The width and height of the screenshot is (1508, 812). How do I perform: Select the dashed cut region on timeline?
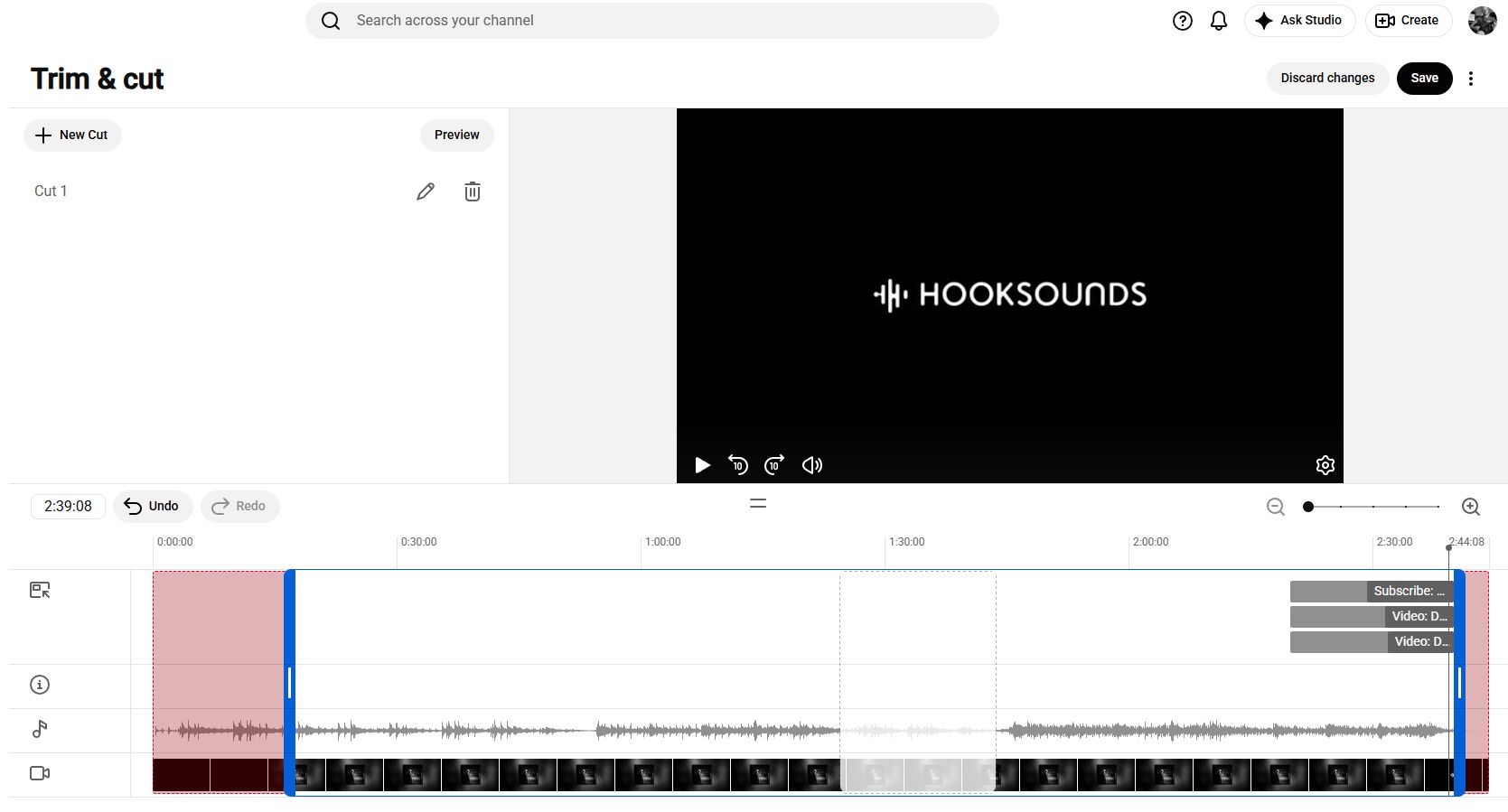coord(918,683)
